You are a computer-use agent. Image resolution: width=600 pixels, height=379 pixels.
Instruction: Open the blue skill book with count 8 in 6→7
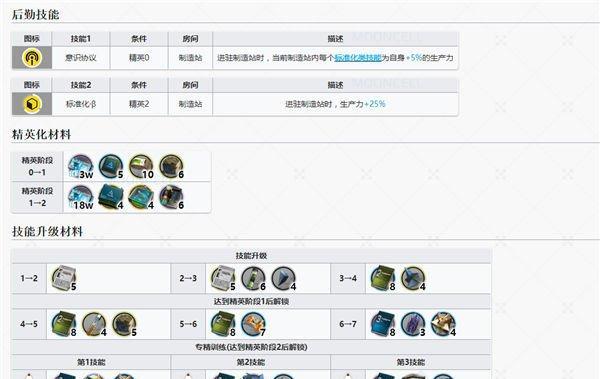tap(383, 324)
